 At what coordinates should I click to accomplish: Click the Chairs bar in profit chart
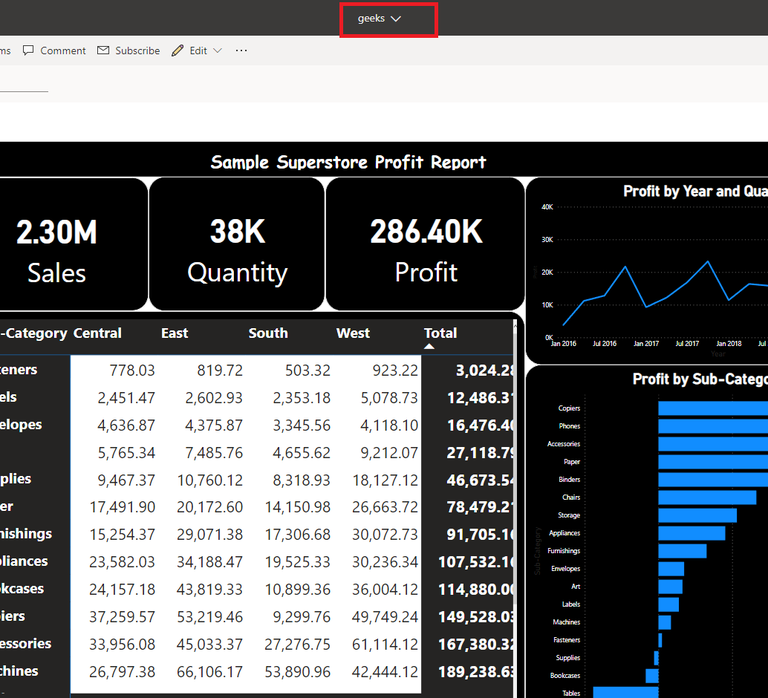pos(706,497)
